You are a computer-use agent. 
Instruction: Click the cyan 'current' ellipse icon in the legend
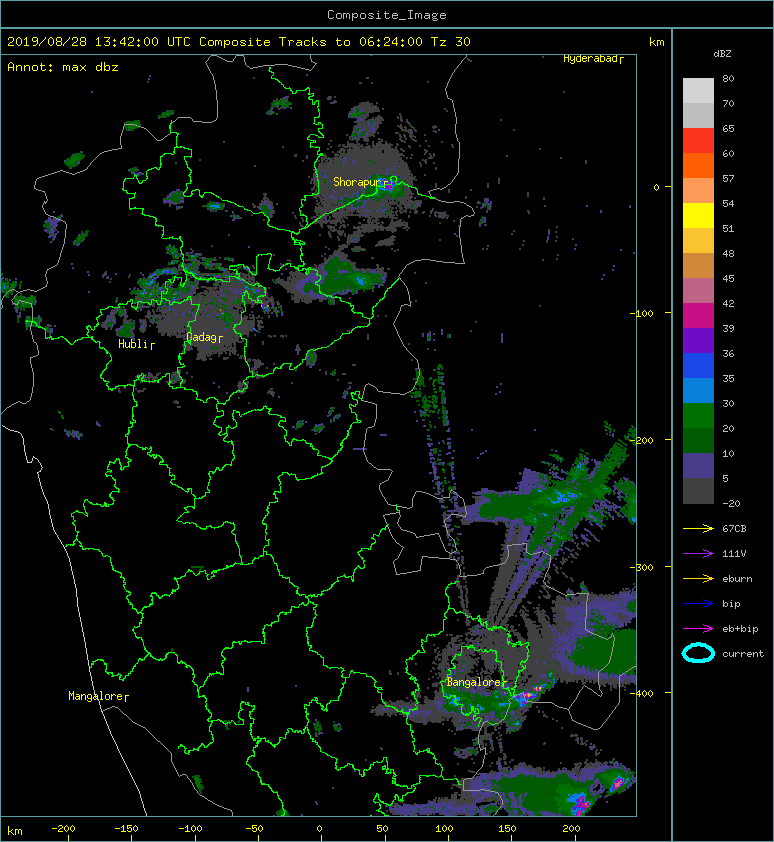[698, 653]
